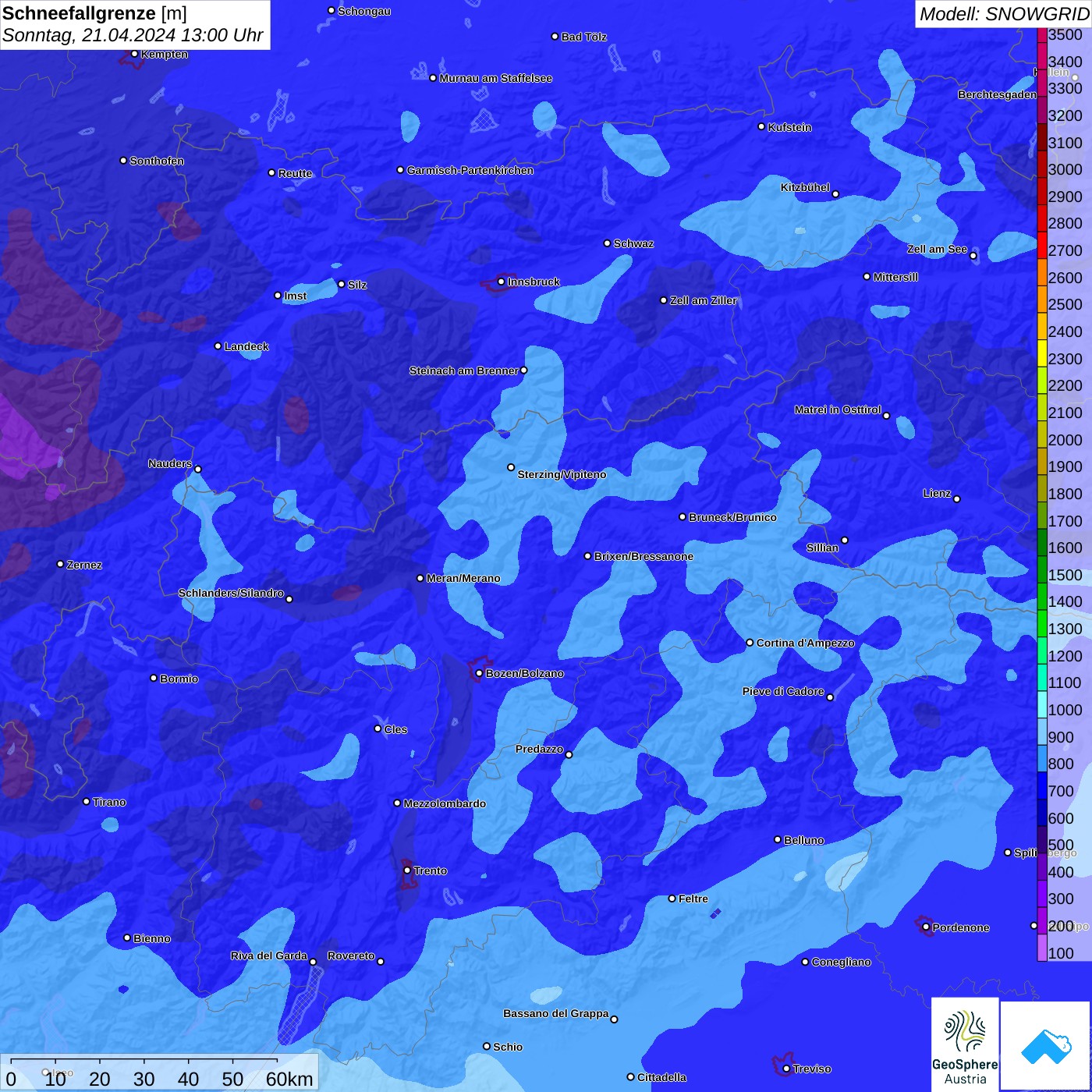Click the Meran/Merano location dot
Screen dimensions: 1092x1092
420,578
